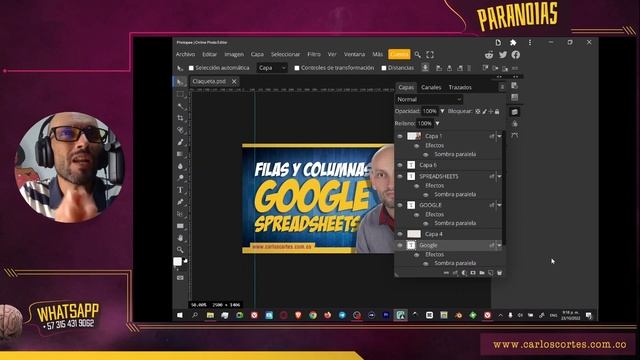Collapse effects of SPREADSHEETS layer
Image resolution: width=640 pixels, height=360 pixels.
[x=500, y=176]
